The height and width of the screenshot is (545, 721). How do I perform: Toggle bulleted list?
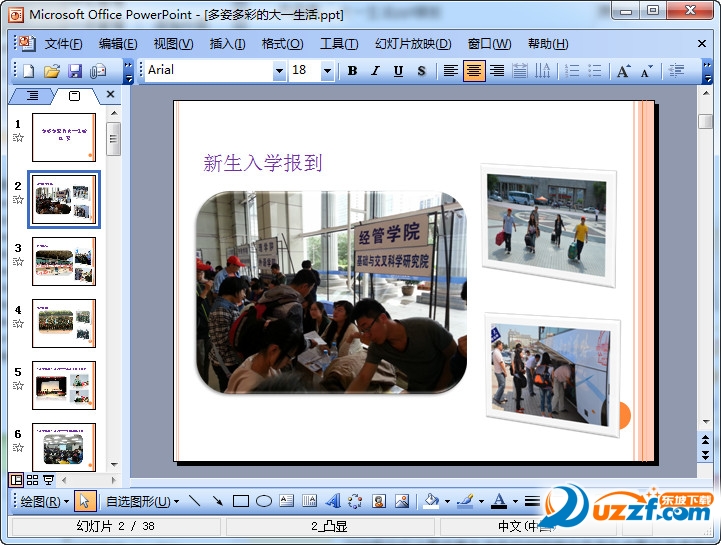(x=595, y=71)
